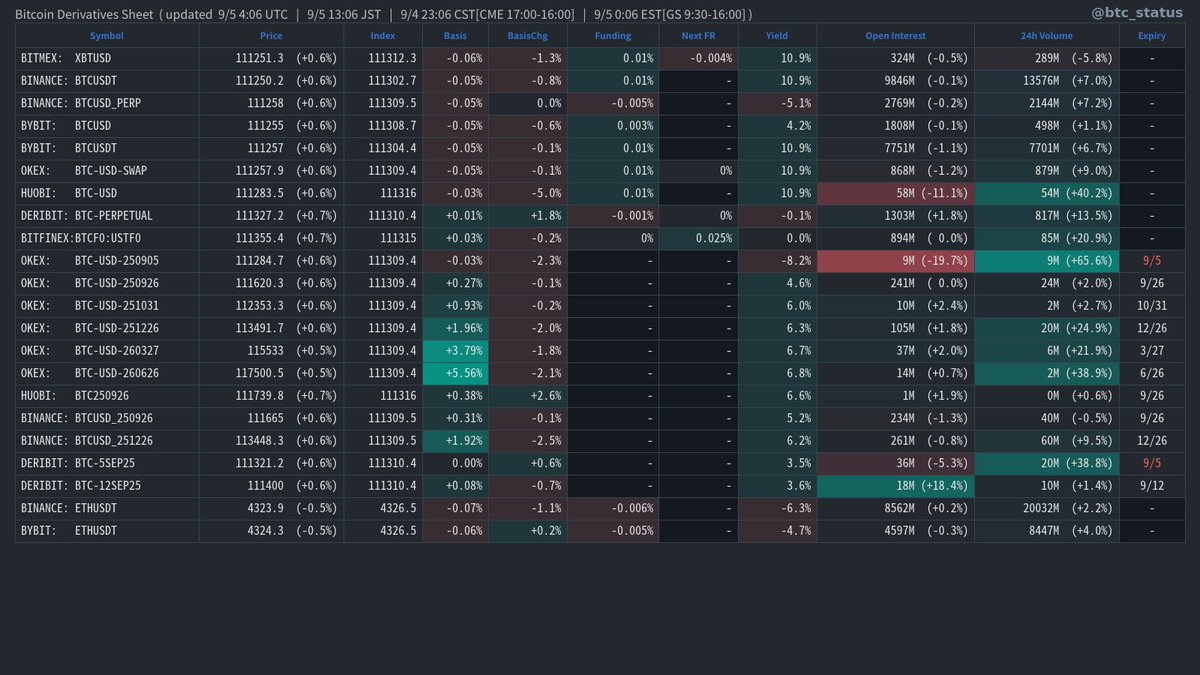Click the Symbol column header
The width and height of the screenshot is (1200, 675).
pos(107,36)
